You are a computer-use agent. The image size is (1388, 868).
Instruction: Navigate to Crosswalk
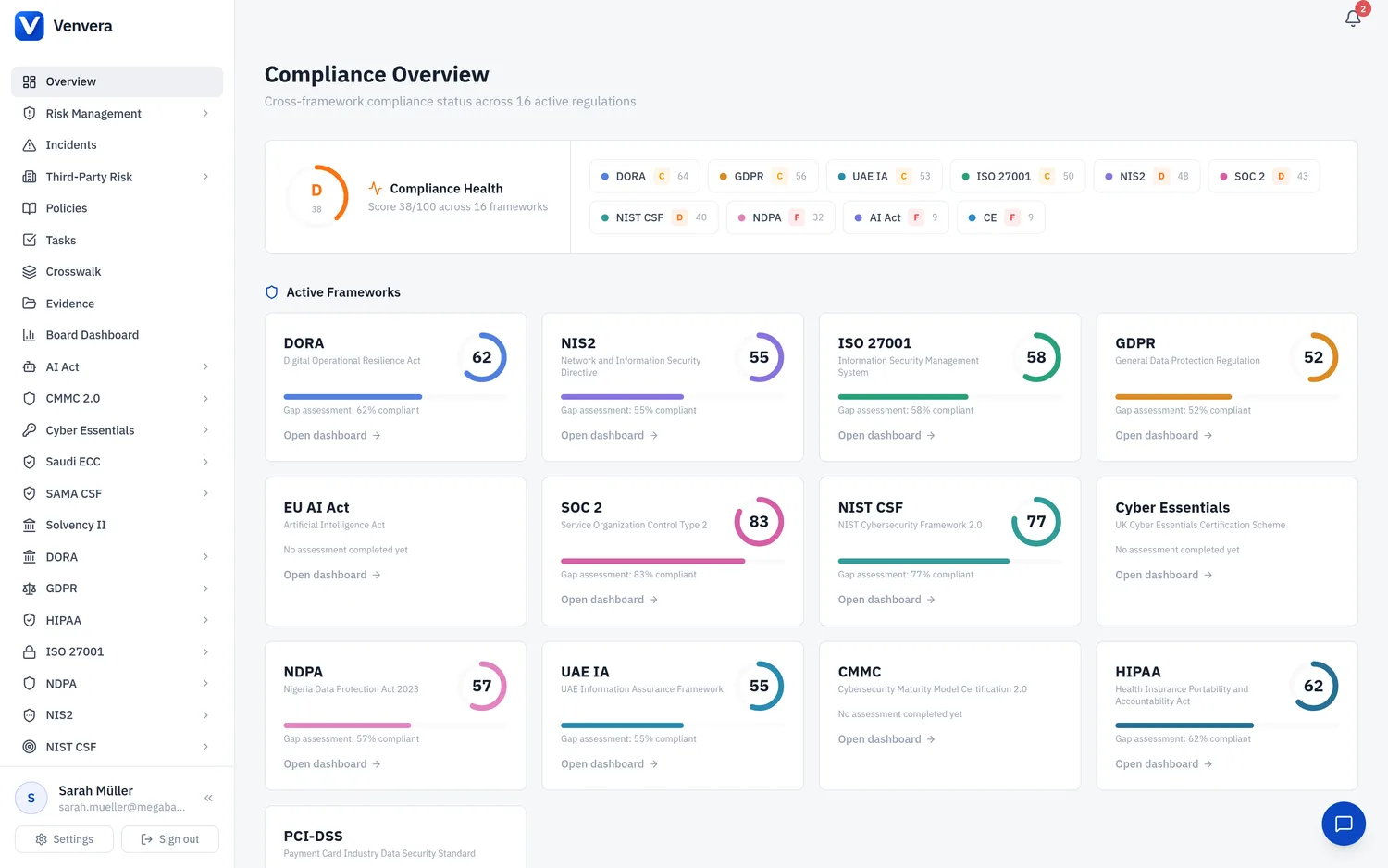point(117,272)
